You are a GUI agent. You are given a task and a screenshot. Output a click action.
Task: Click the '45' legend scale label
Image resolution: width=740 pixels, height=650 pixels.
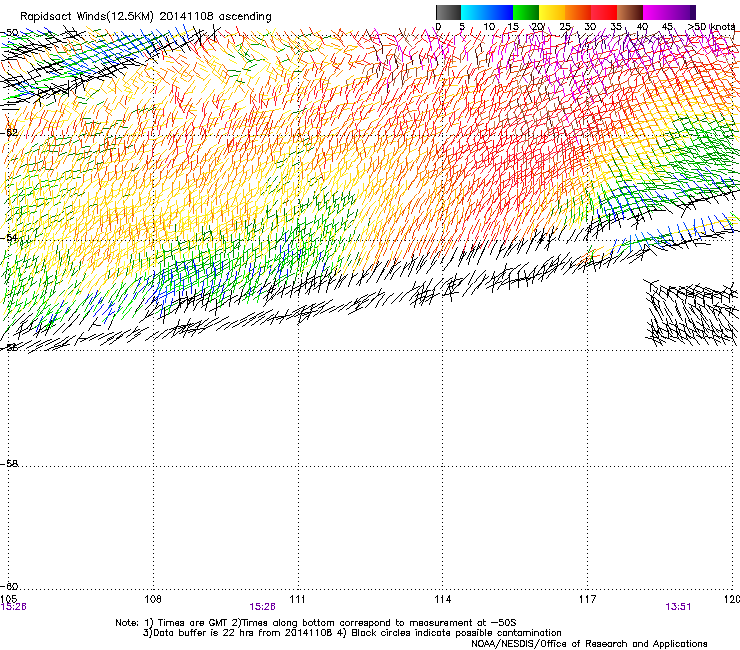[x=667, y=27]
